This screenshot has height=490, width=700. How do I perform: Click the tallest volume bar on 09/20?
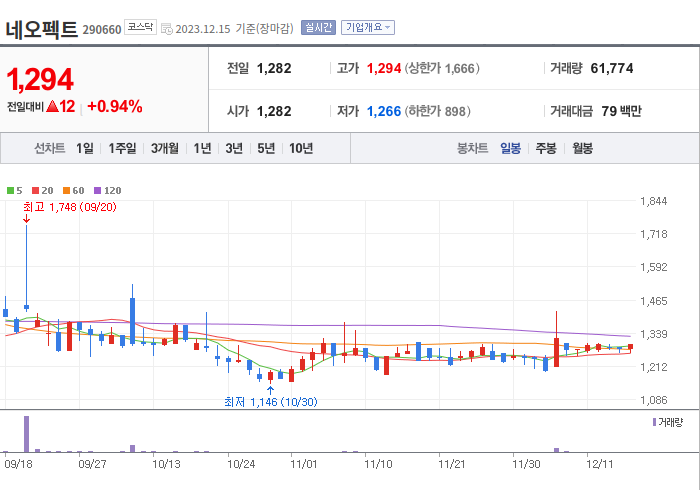pos(26,434)
